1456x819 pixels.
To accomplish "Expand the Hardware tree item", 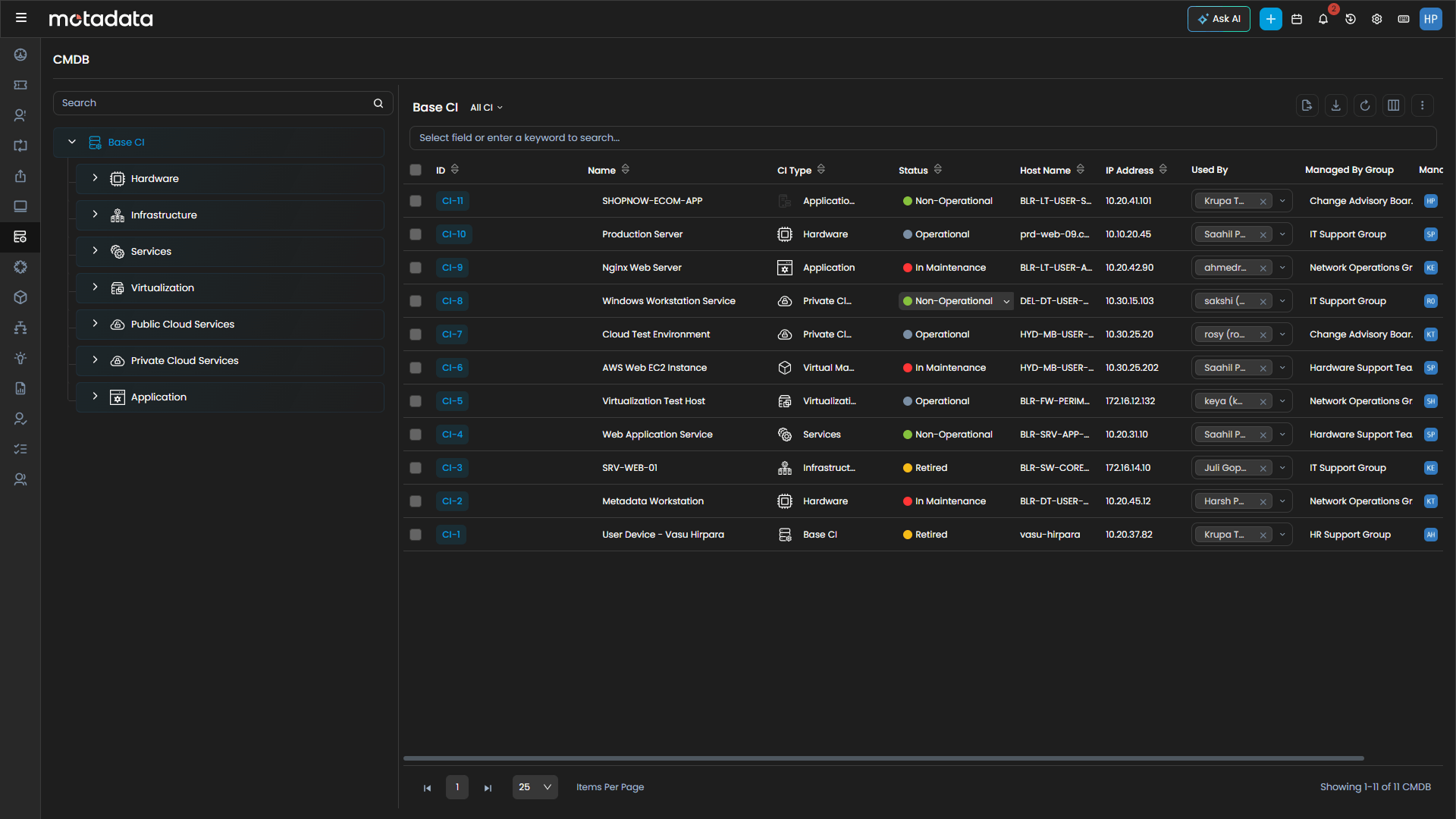I will (x=95, y=178).
